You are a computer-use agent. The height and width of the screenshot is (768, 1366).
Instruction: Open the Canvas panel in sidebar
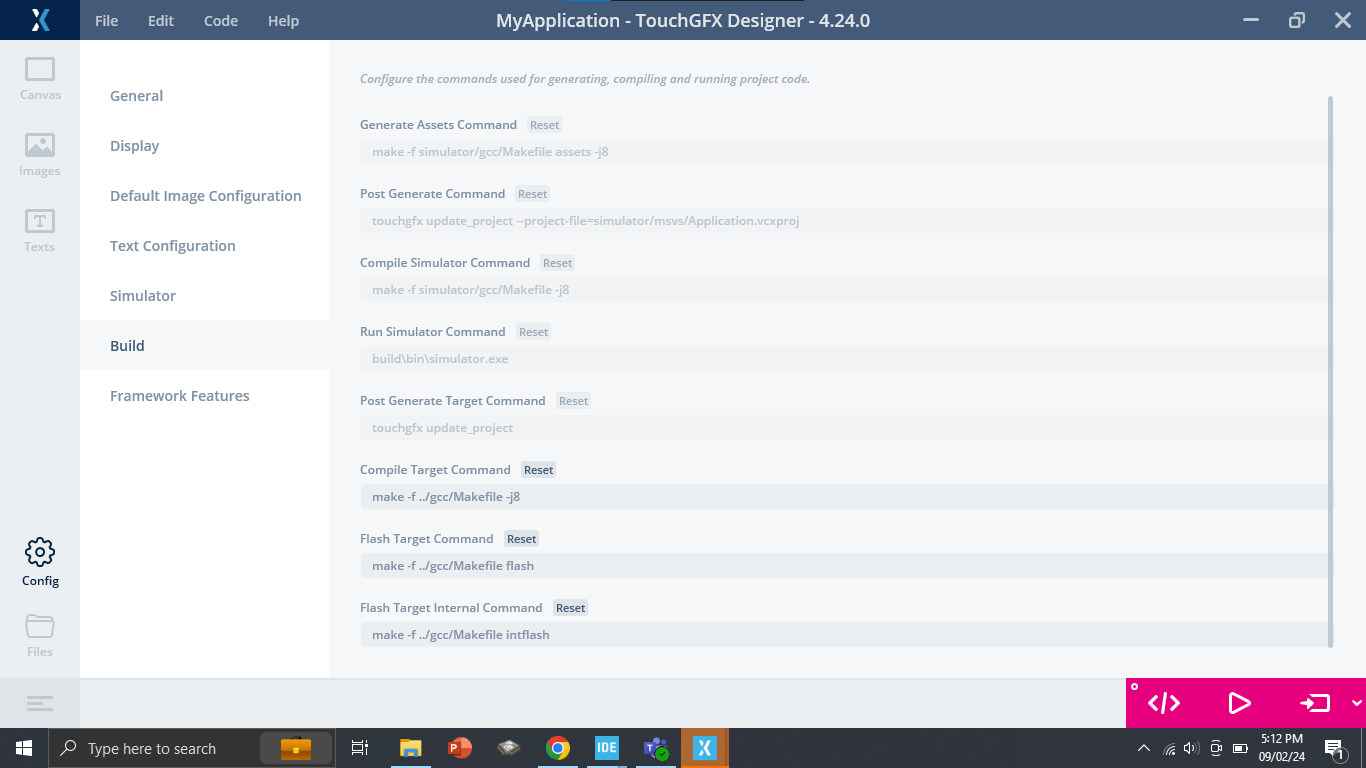[x=39, y=72]
